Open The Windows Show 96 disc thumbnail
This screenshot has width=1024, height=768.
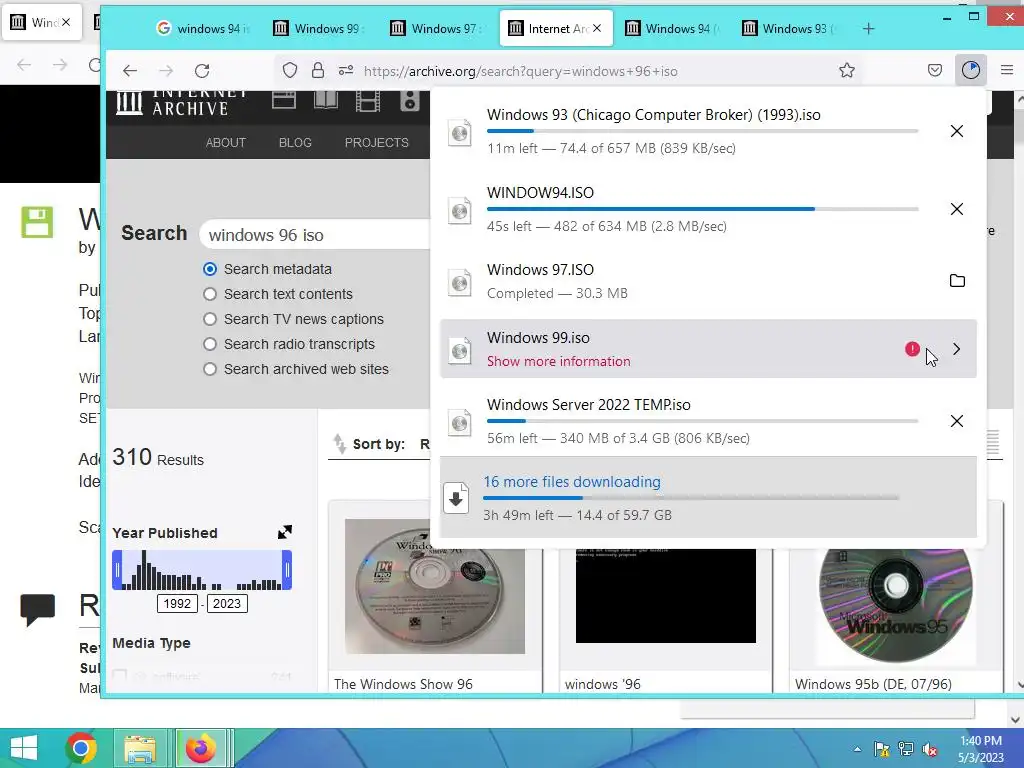coord(434,586)
